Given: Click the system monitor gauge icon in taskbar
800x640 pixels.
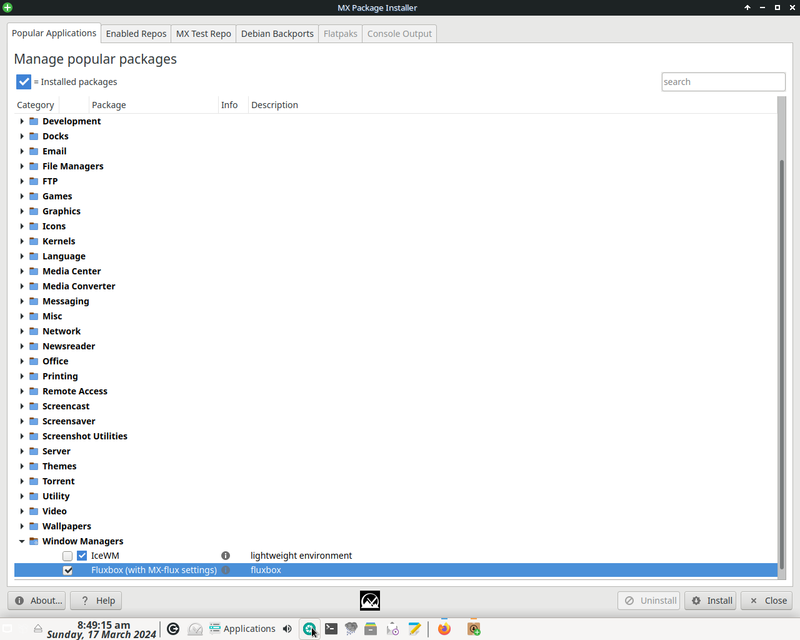Looking at the screenshot, I should pyautogui.click(x=195, y=629).
